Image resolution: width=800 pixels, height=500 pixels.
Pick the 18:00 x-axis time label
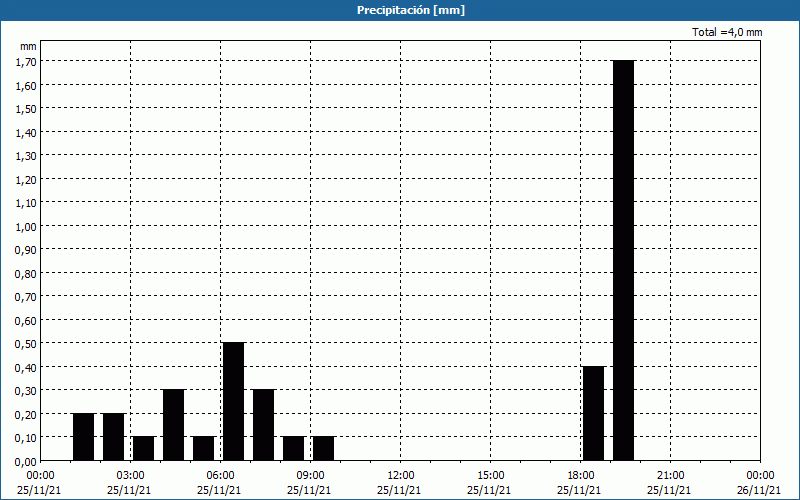pos(581,476)
